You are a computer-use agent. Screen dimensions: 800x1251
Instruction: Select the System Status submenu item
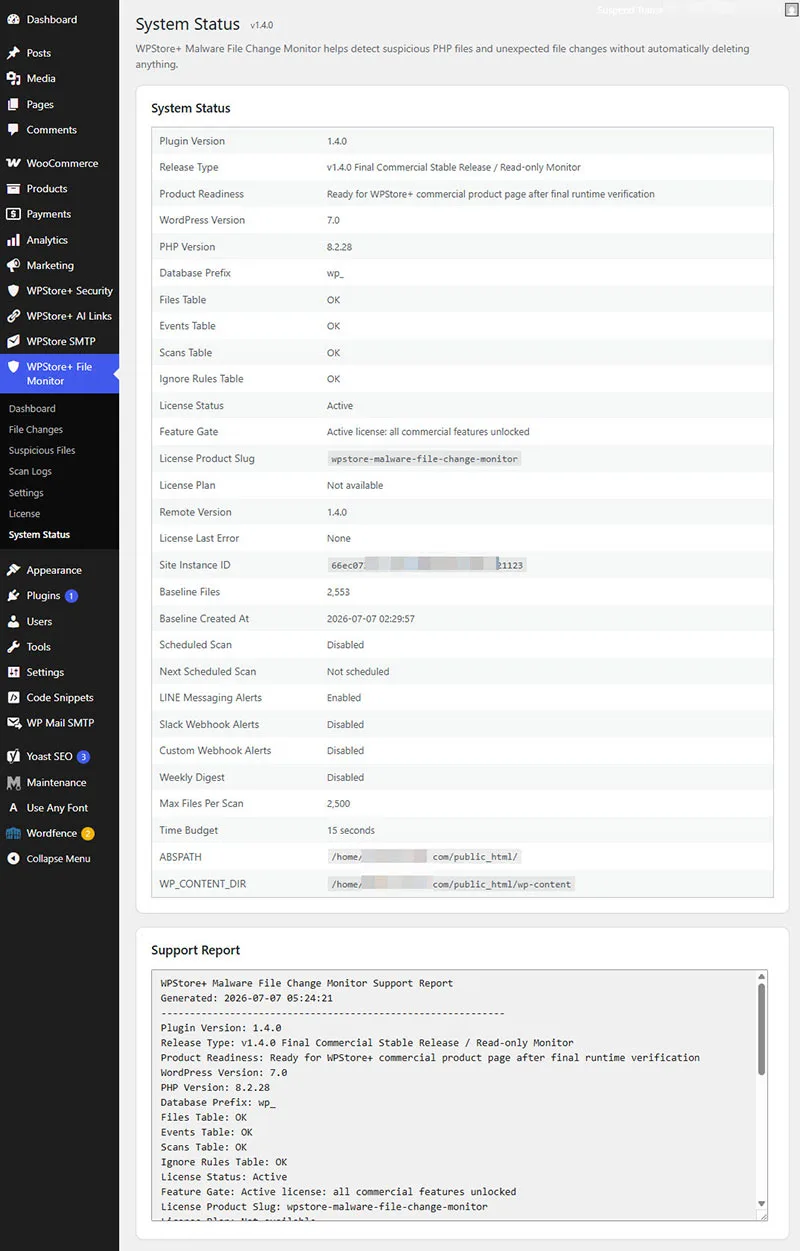pos(39,534)
